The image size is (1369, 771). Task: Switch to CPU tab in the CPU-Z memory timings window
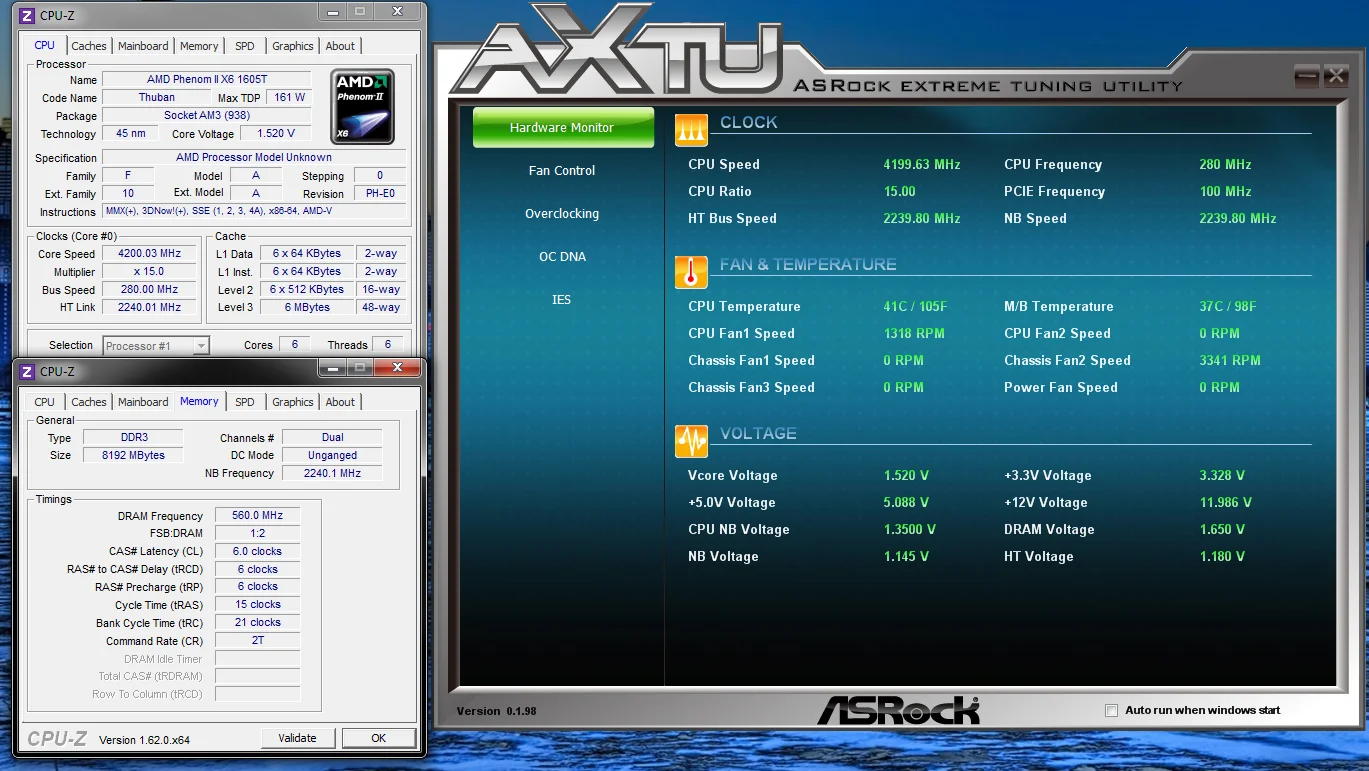point(45,402)
